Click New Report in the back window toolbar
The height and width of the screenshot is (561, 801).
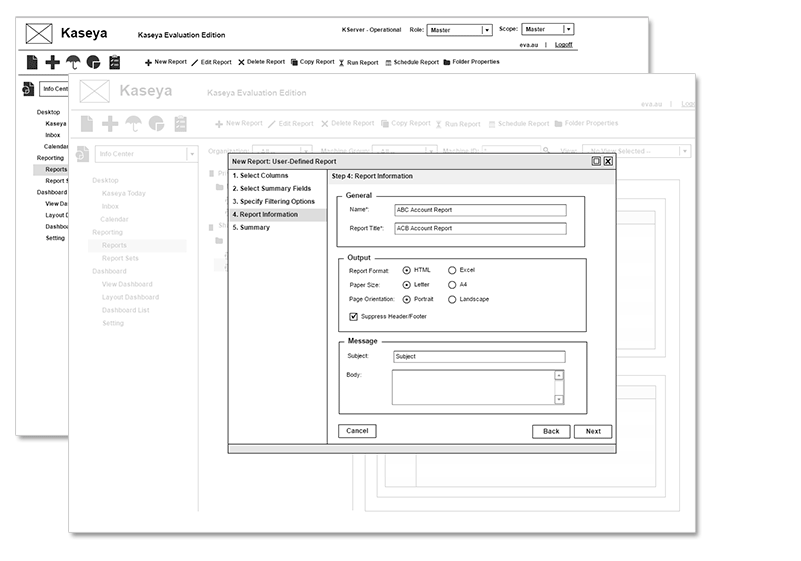(x=166, y=62)
